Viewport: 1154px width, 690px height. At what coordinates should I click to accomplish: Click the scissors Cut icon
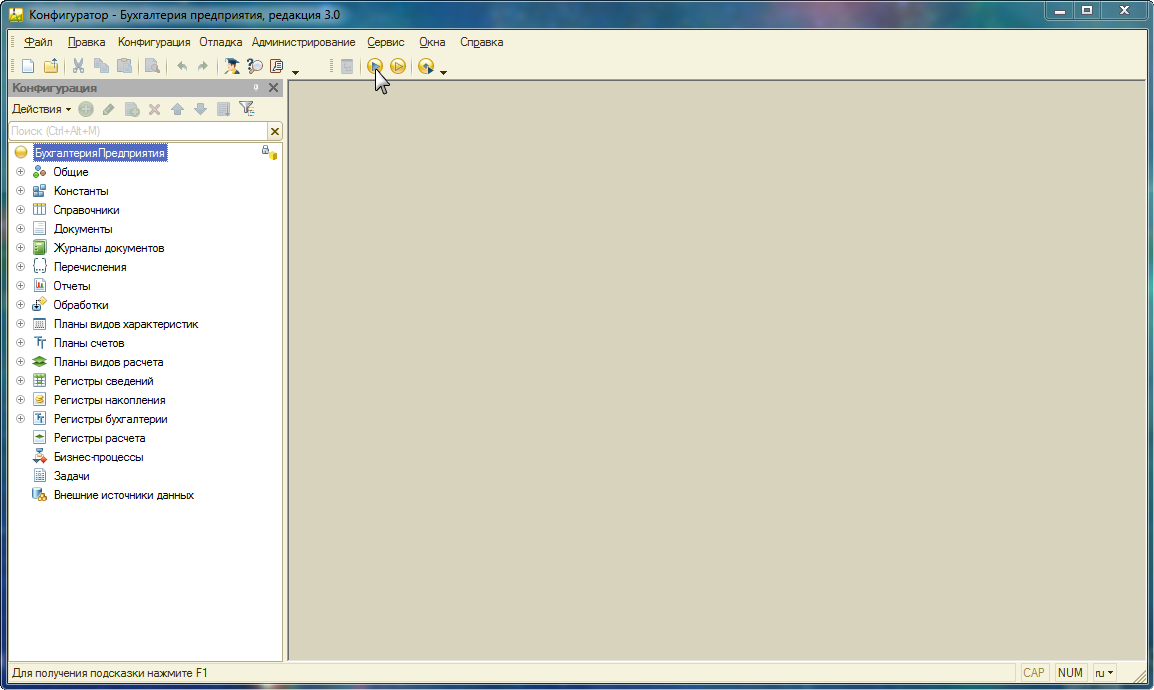pyautogui.click(x=78, y=66)
